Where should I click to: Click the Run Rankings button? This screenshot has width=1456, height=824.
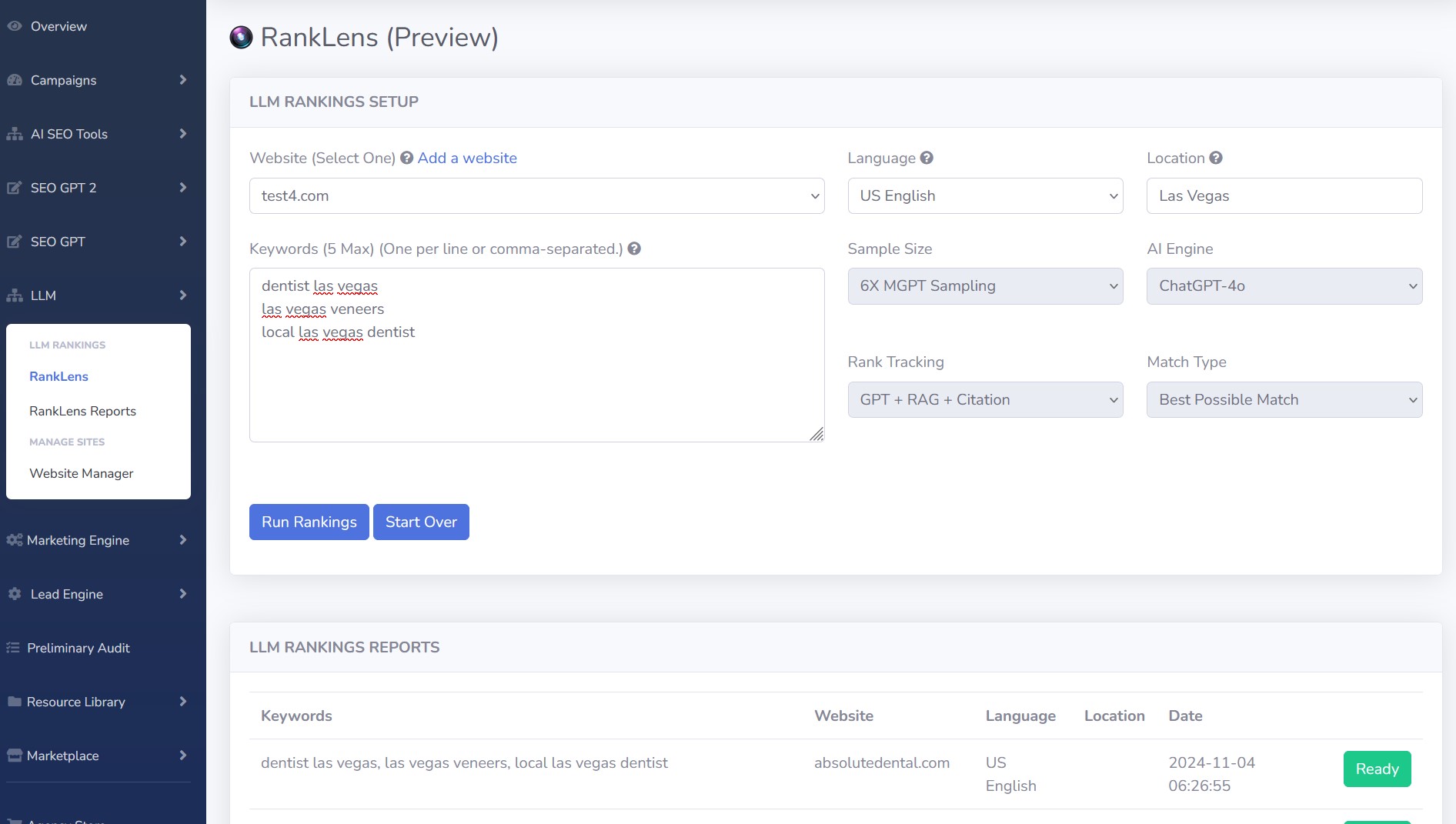pos(309,522)
